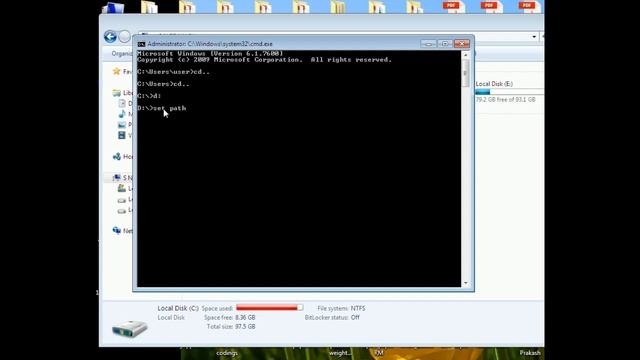This screenshot has width=640, height=360.
Task: Select the third drive icon under Computer
Action: tap(122, 211)
